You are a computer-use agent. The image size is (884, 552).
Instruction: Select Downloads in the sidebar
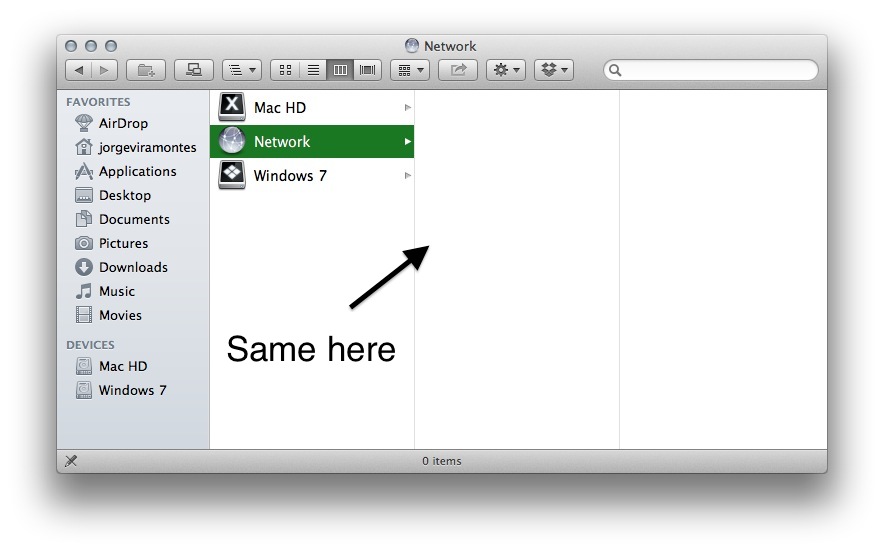133,267
